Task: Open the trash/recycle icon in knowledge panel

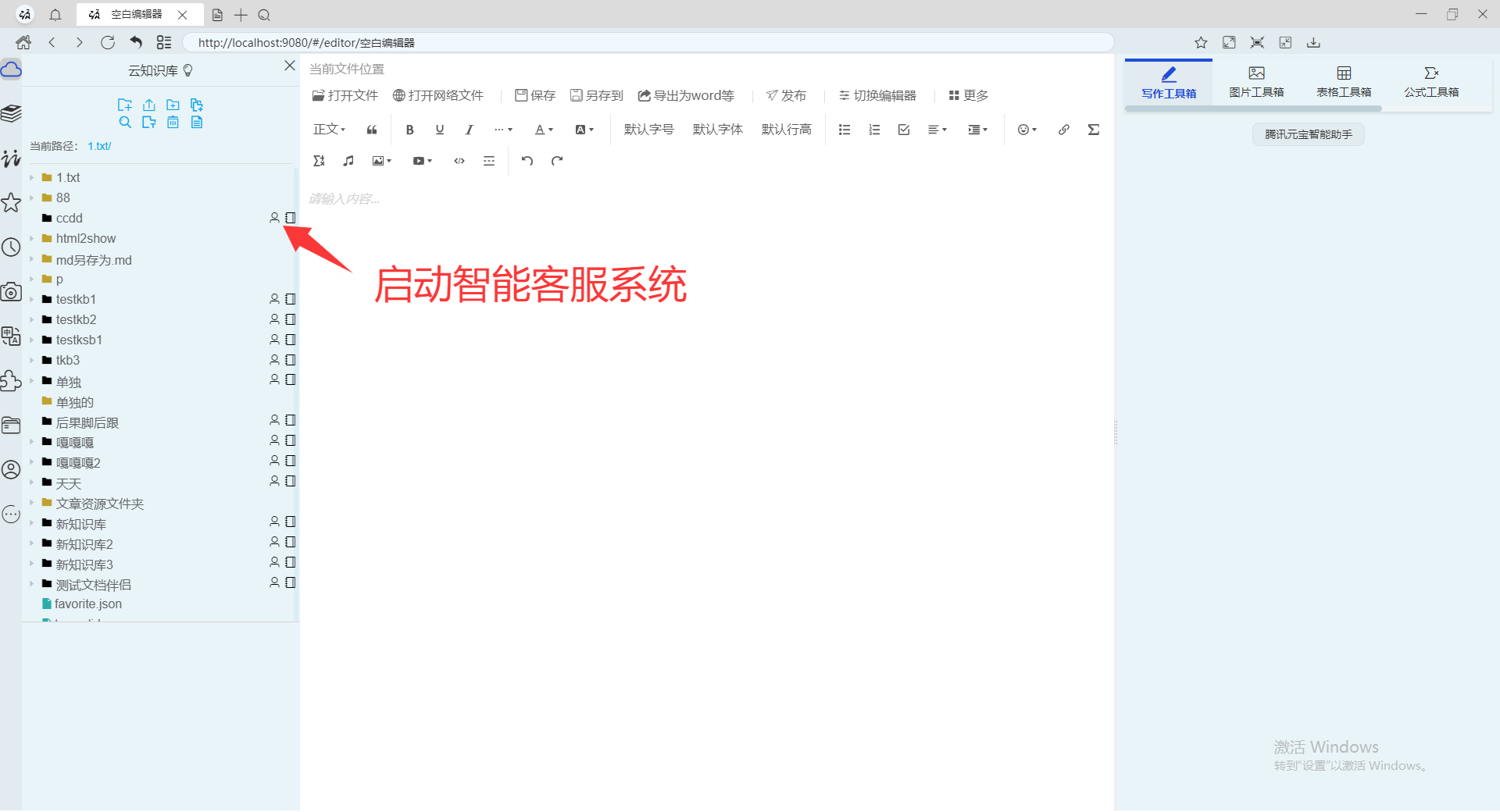Action: tap(173, 123)
